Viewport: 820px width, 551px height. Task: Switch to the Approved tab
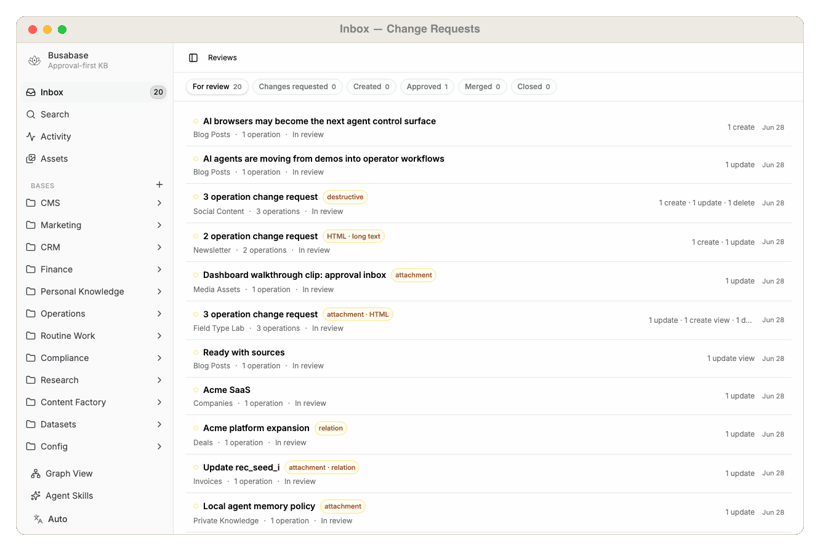tap(427, 87)
